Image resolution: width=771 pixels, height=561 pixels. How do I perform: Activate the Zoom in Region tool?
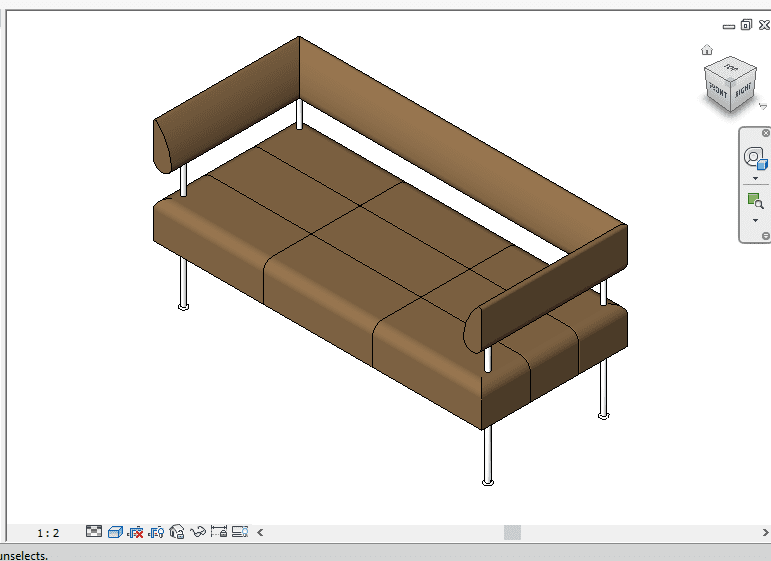tap(755, 202)
